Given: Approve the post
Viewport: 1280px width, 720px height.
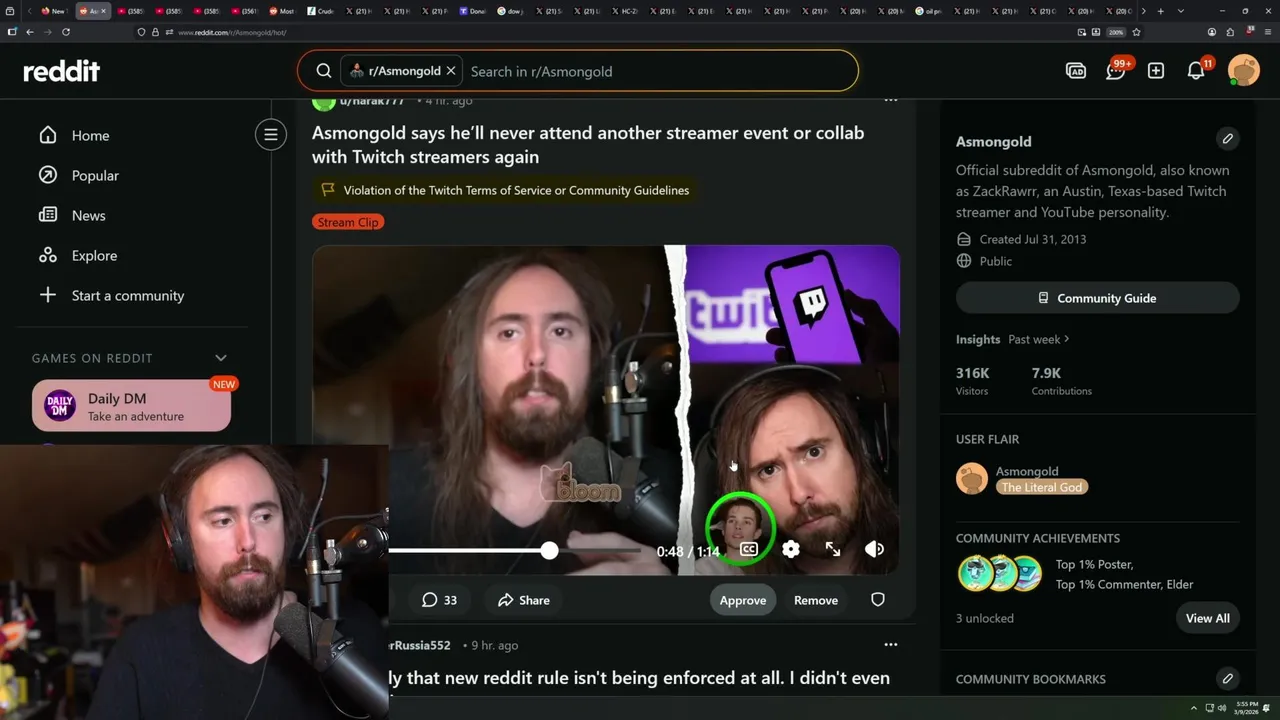Looking at the screenshot, I should [x=743, y=600].
